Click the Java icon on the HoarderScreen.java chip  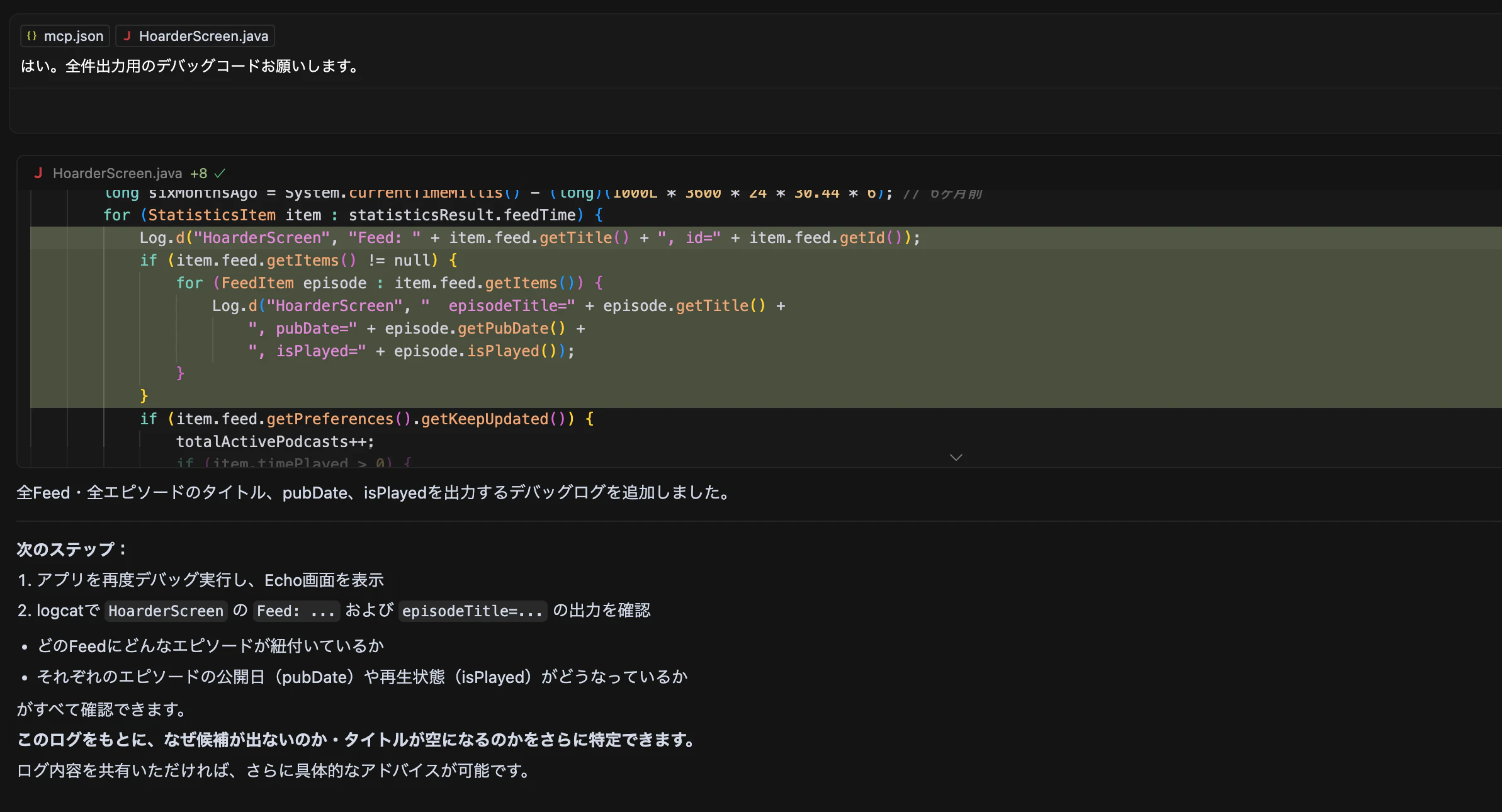point(127,36)
